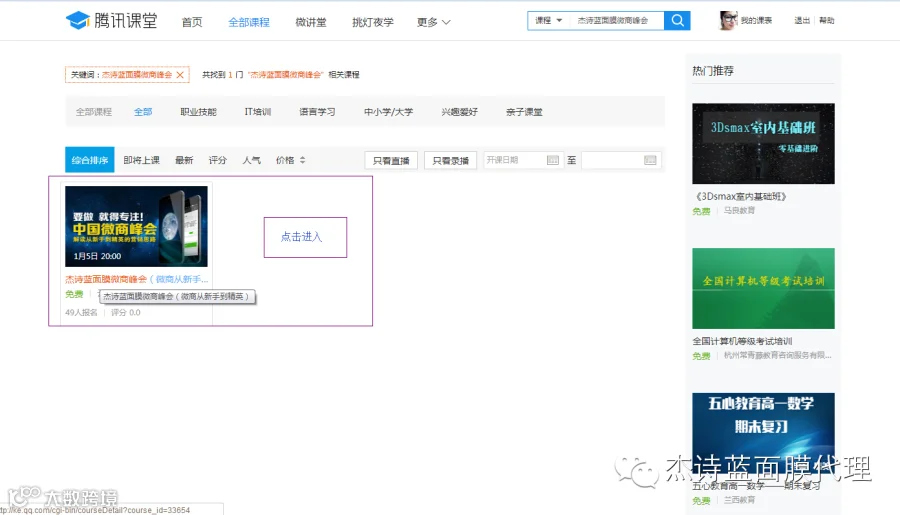Click 全国计算机等级考试培训 title link
Image resolution: width=900 pixels, height=515 pixels.
[742, 341]
